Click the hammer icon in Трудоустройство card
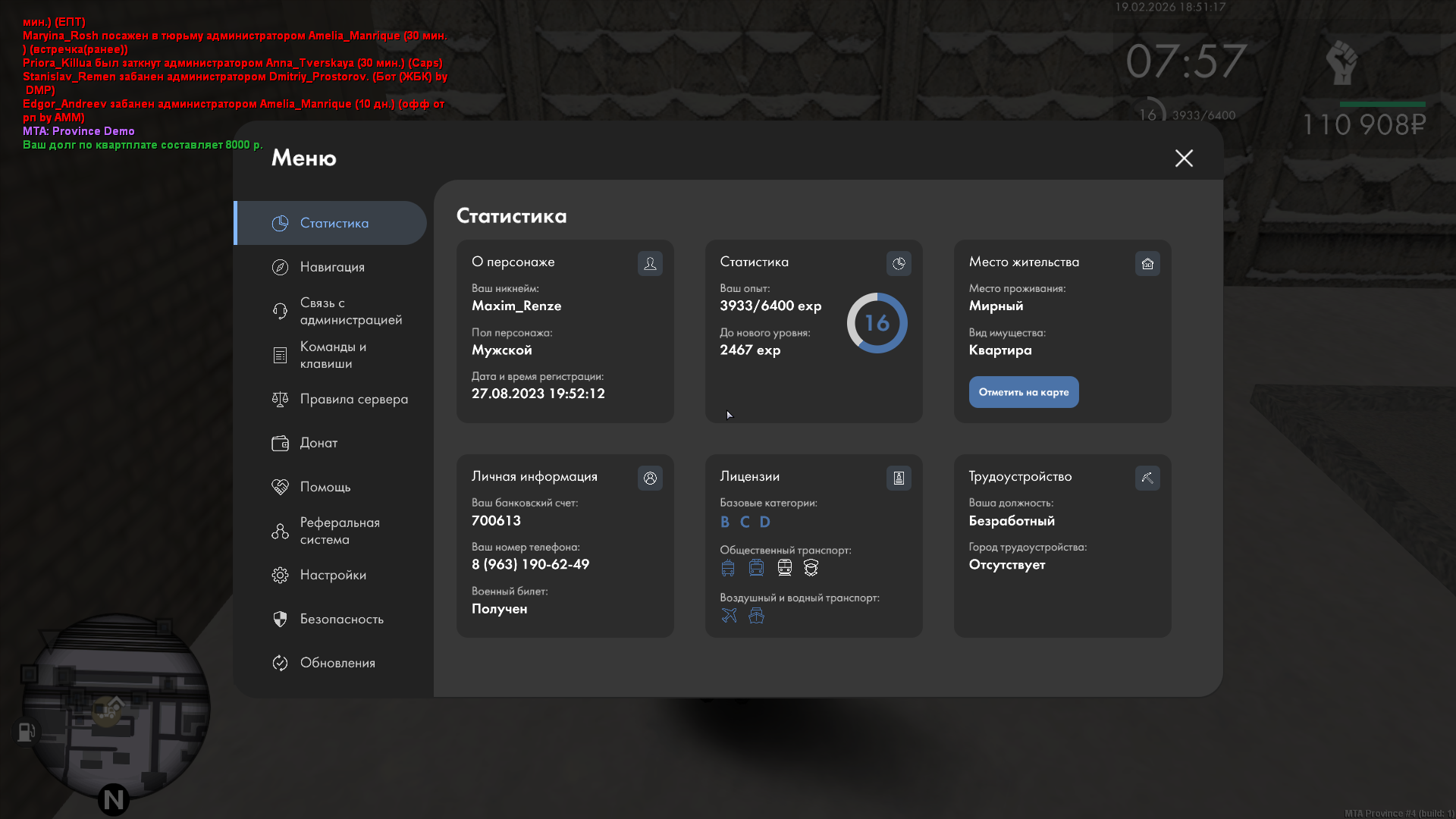Screen dimensions: 1456x819 pos(1147,478)
